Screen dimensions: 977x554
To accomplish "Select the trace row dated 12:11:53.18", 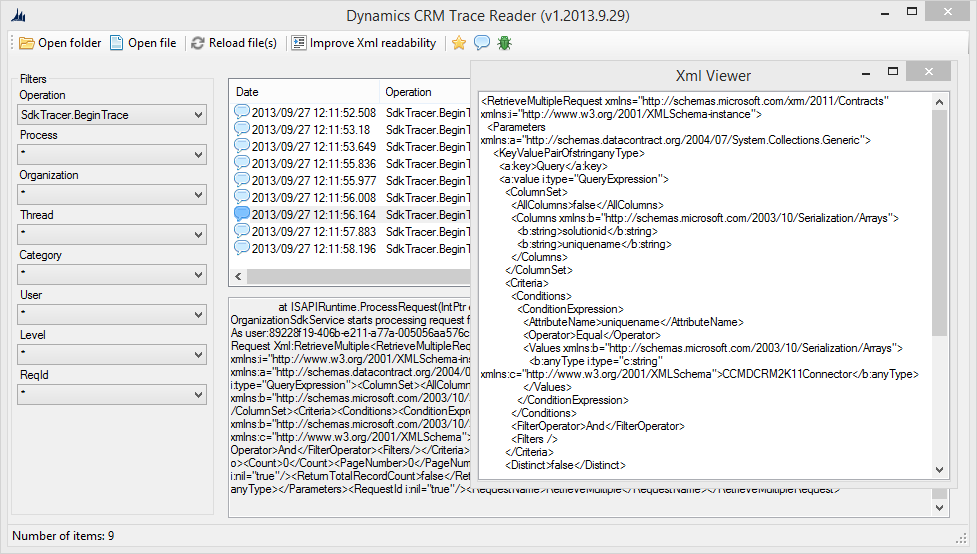I will pos(350,130).
